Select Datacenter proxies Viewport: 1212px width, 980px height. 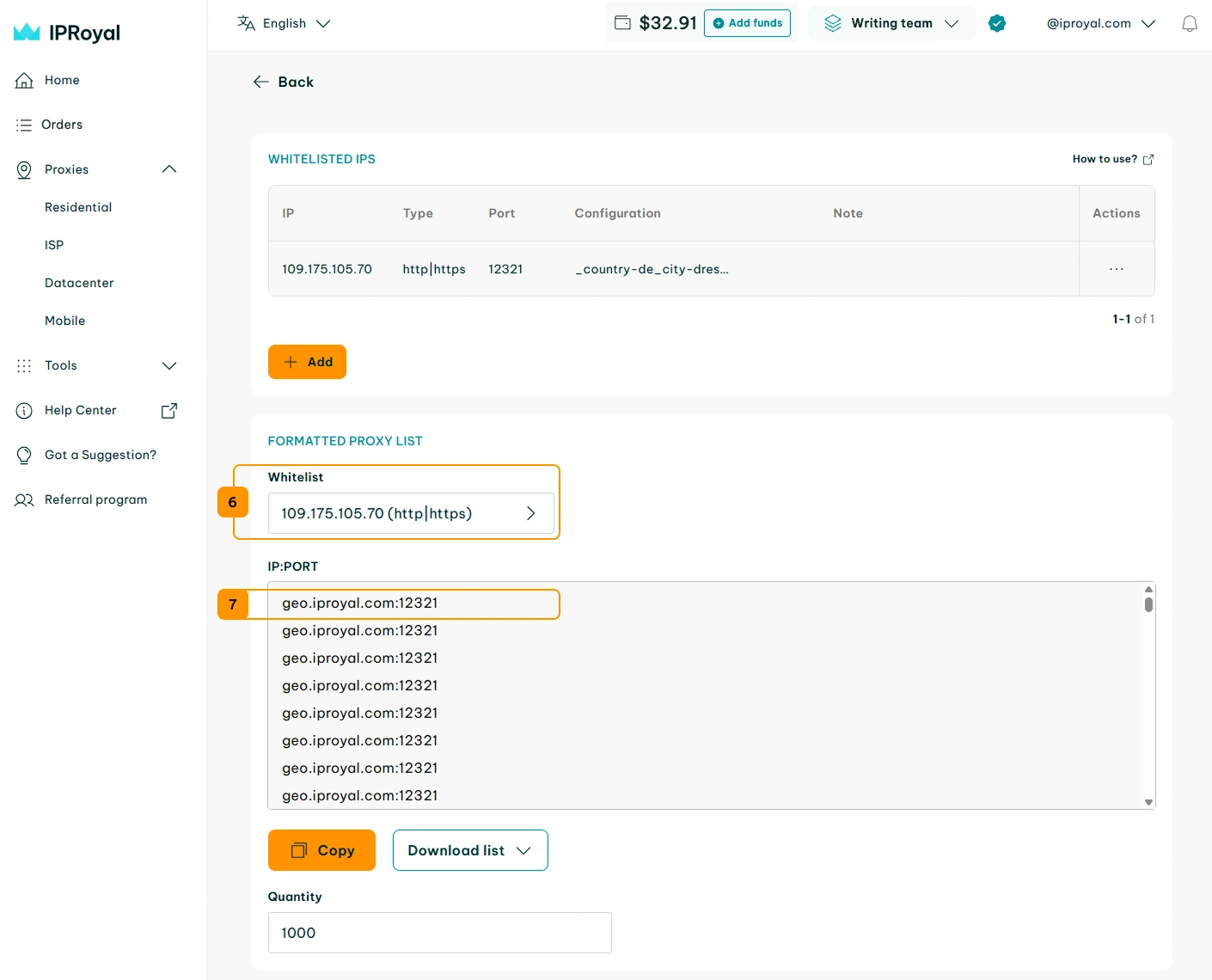pyautogui.click(x=79, y=283)
